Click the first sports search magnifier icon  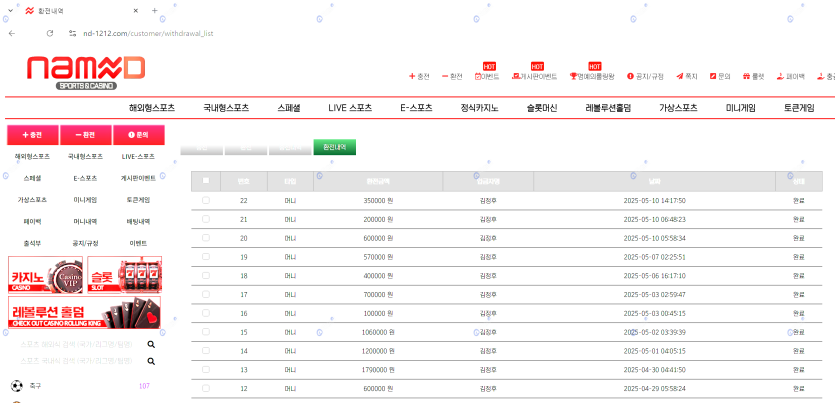tap(151, 344)
